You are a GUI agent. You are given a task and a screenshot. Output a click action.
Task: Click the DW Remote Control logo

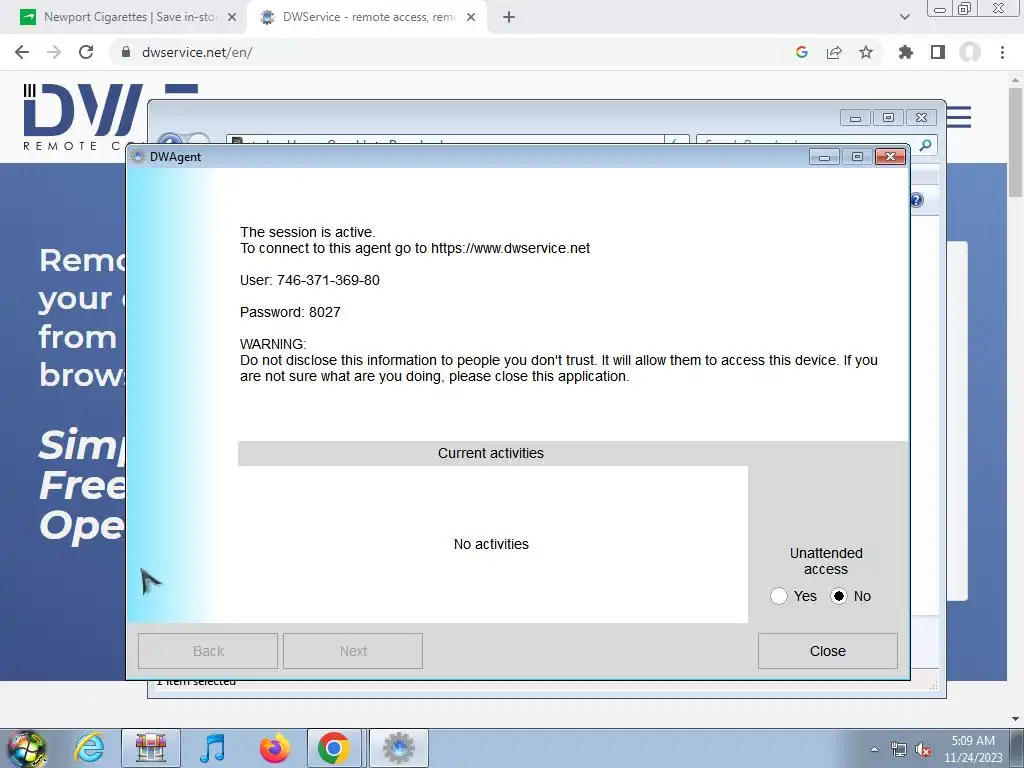tap(82, 118)
